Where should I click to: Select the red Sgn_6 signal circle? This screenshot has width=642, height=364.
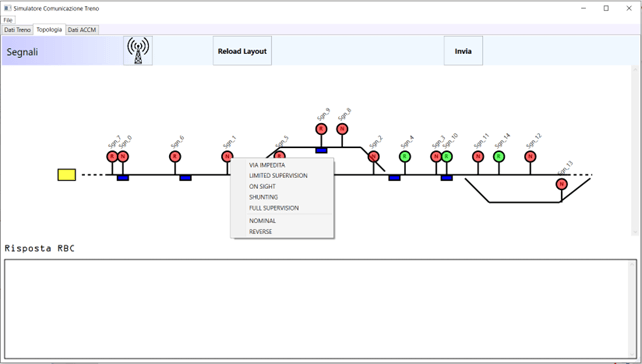(x=175, y=156)
